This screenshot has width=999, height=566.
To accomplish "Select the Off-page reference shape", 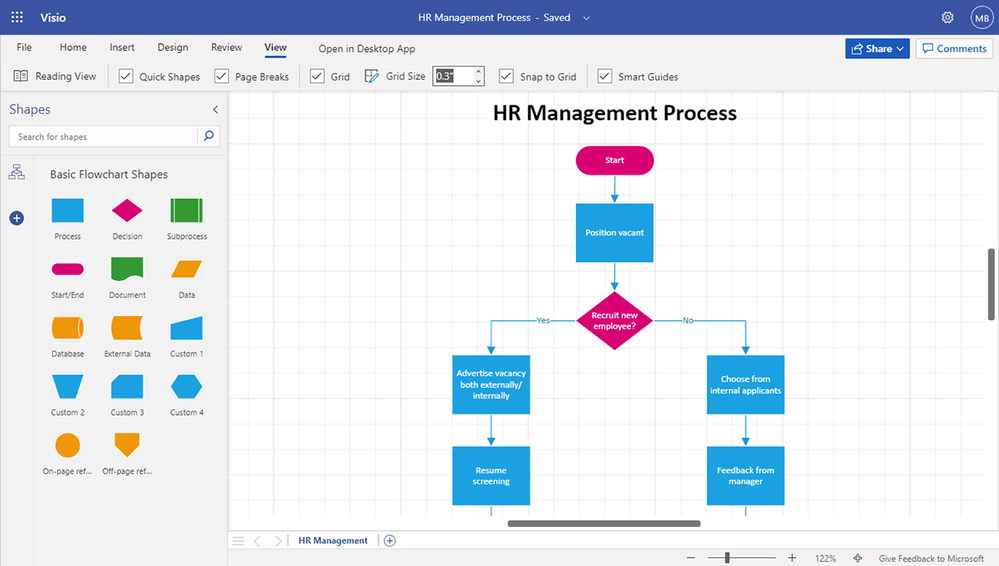I will (127, 445).
